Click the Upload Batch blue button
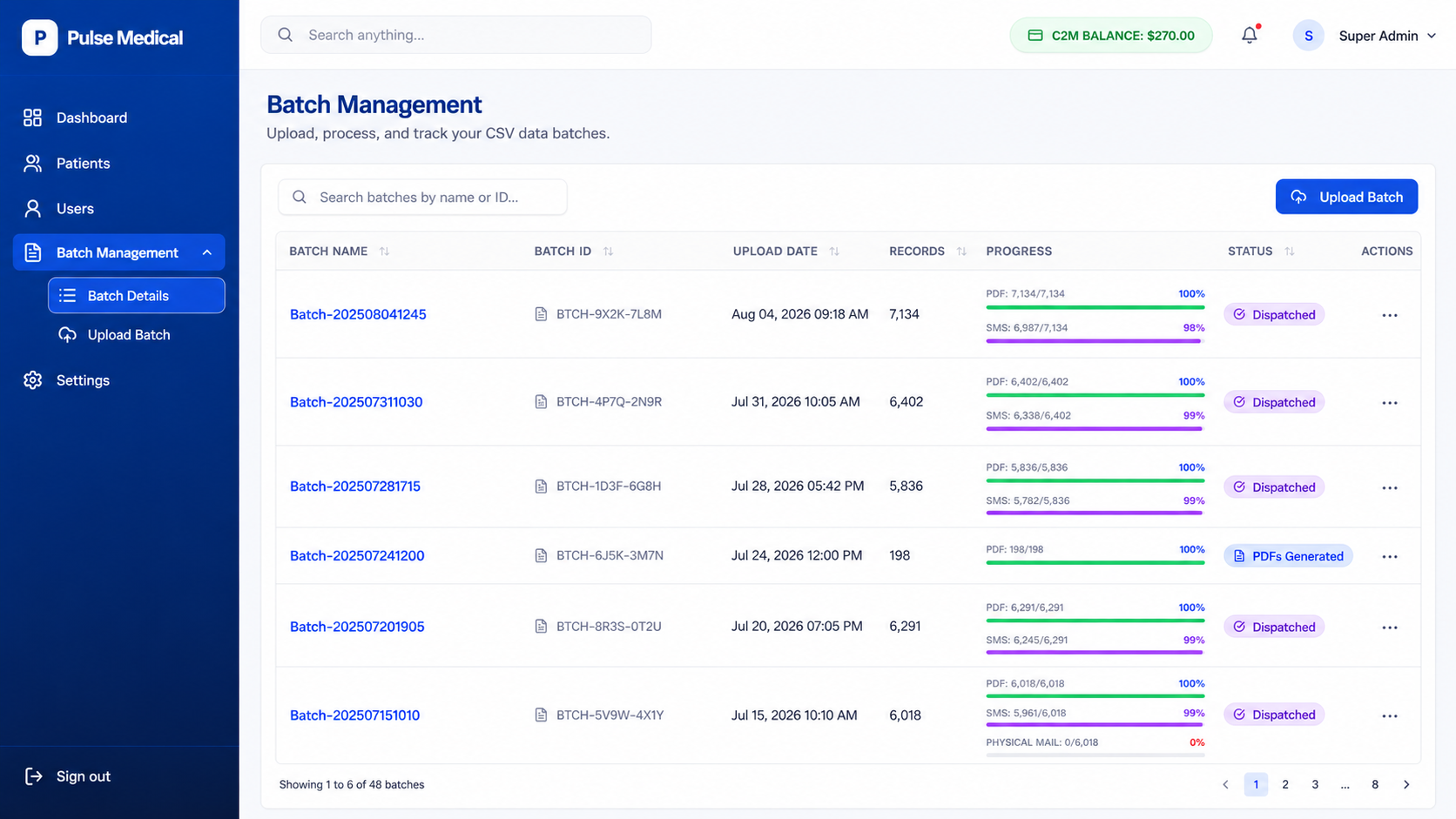 [1346, 197]
